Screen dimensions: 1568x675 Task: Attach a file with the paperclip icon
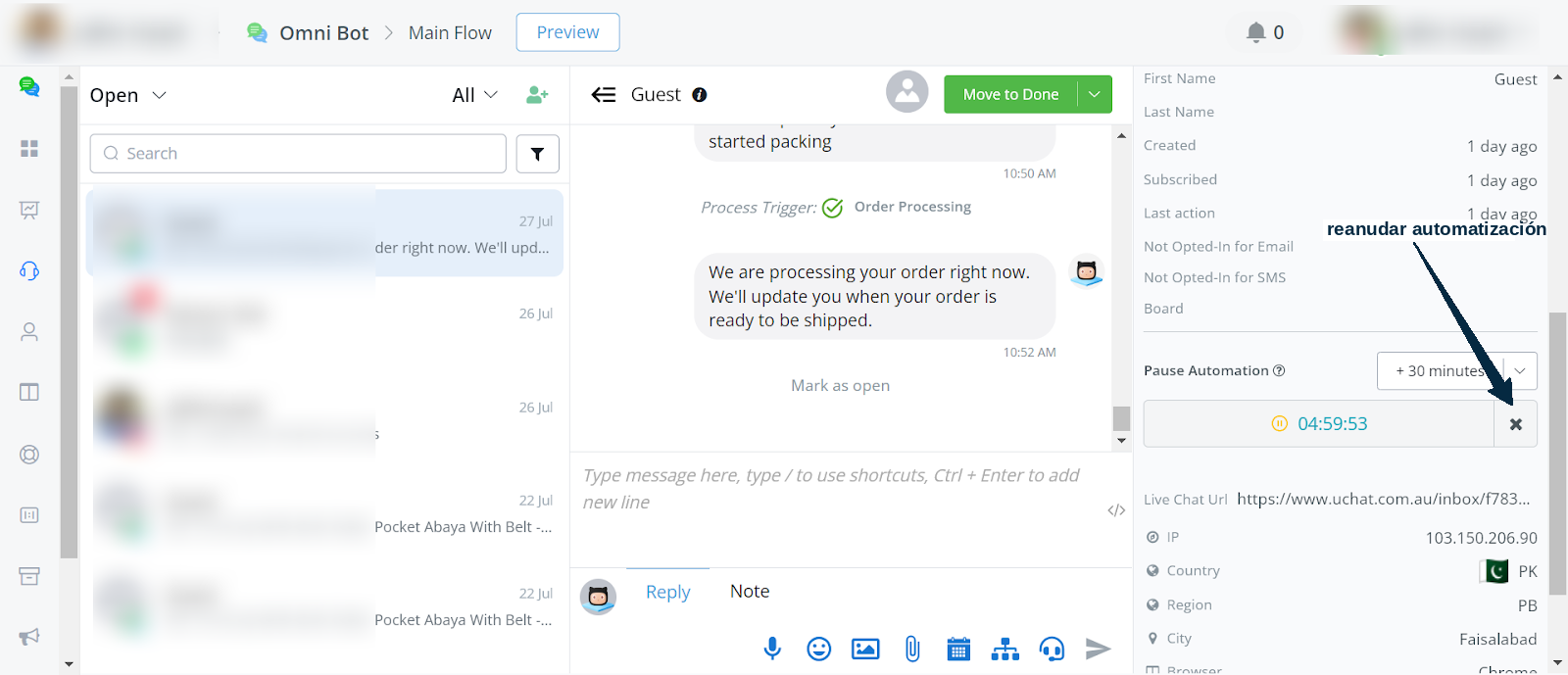pos(912,649)
